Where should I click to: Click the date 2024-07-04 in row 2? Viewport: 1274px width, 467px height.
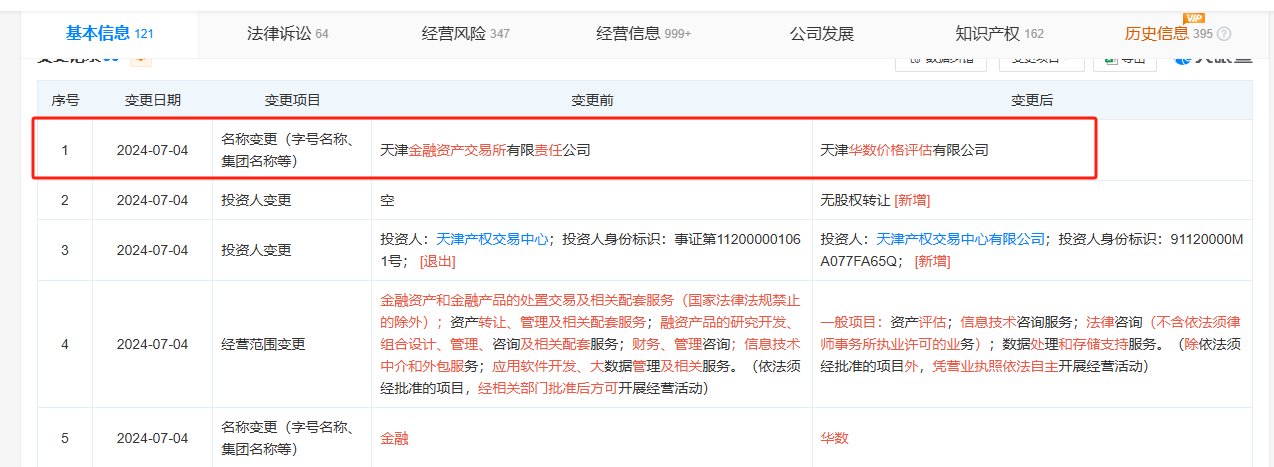tap(153, 200)
